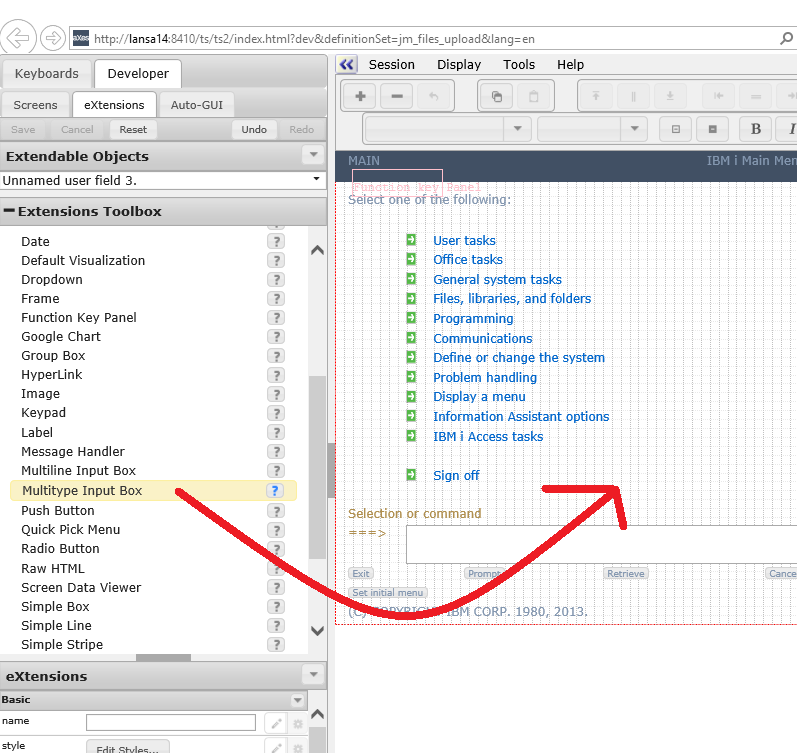This screenshot has height=753, width=797.
Task: Click the Programming menu link
Action: [x=473, y=318]
